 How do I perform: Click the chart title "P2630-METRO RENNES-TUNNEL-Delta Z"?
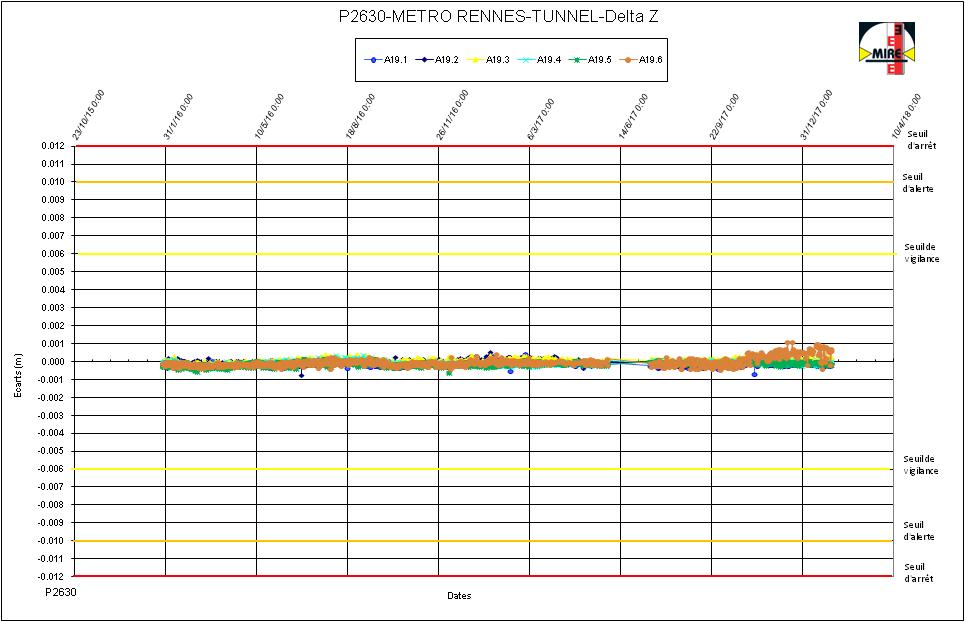click(x=499, y=16)
